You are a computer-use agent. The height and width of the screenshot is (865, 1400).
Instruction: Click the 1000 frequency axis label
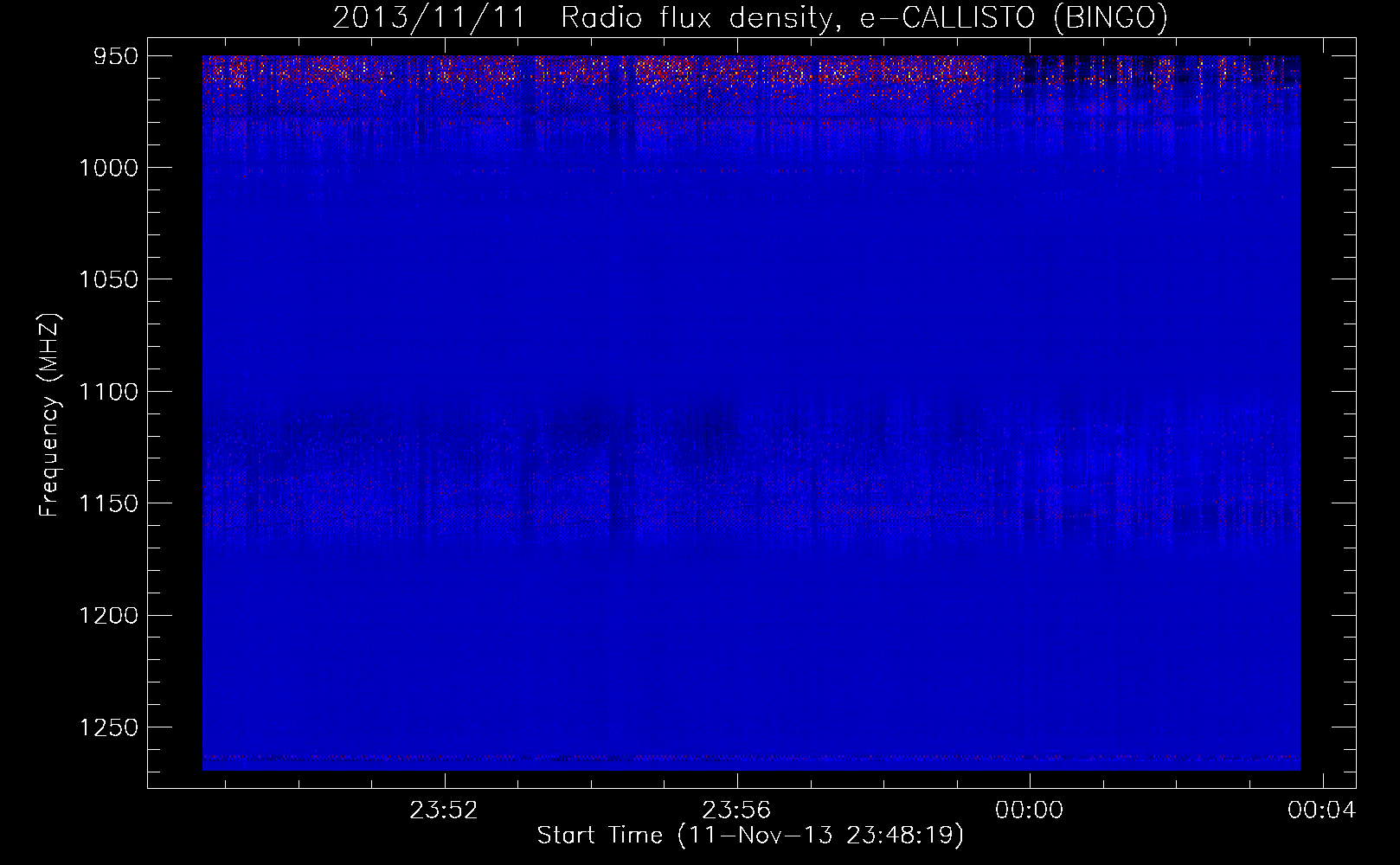click(108, 168)
